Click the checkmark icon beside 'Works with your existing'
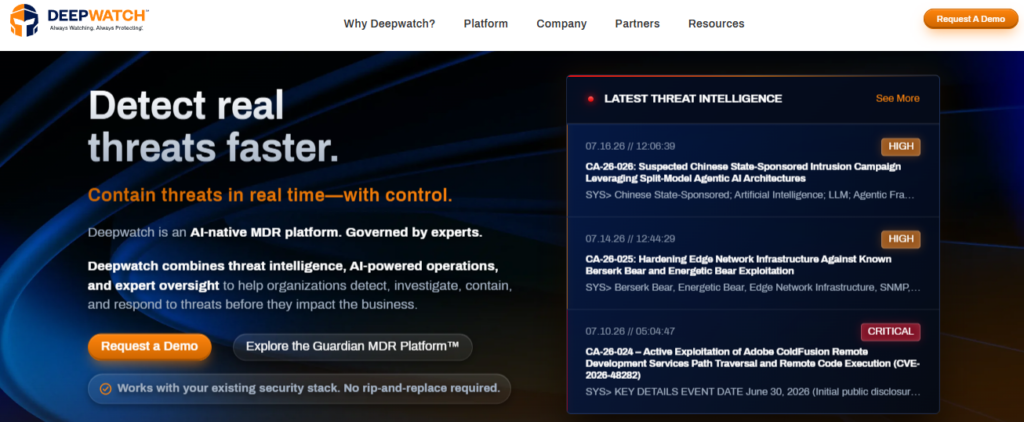Viewport: 1024px width, 422px height. 105,389
